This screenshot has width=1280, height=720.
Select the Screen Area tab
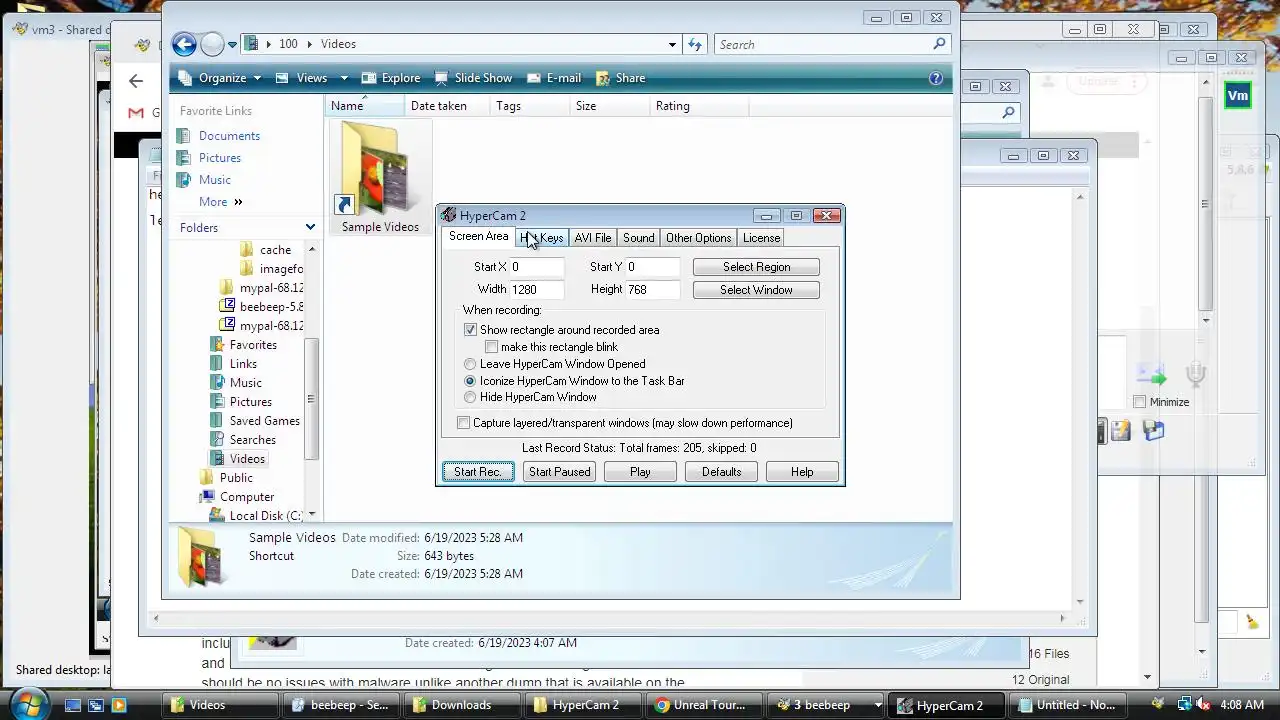478,236
